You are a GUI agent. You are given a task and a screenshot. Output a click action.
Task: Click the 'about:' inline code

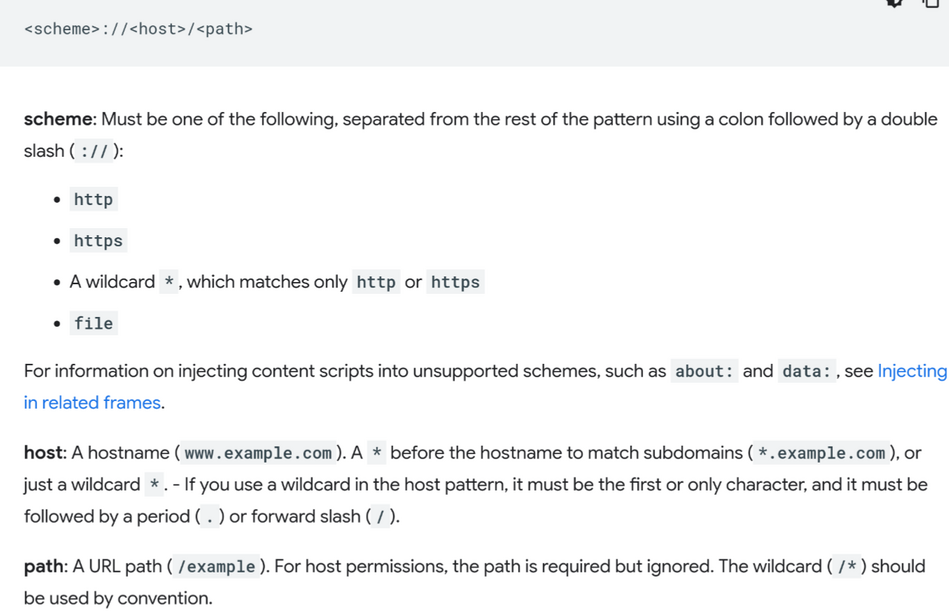tap(704, 371)
